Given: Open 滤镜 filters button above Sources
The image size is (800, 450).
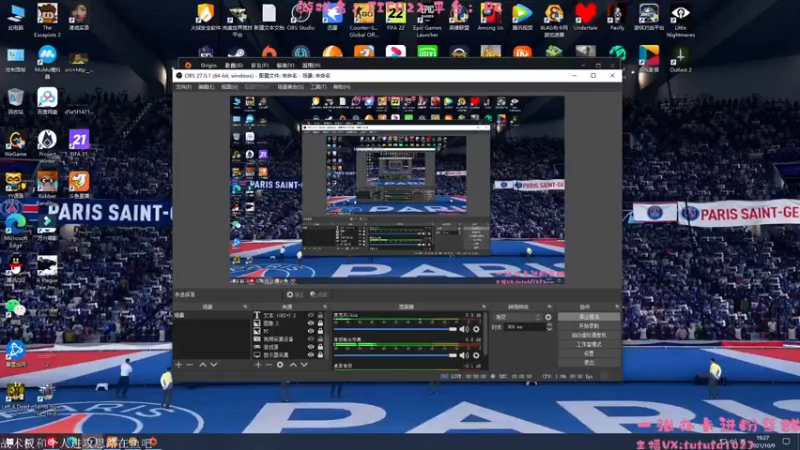Looking at the screenshot, I should tap(319, 294).
